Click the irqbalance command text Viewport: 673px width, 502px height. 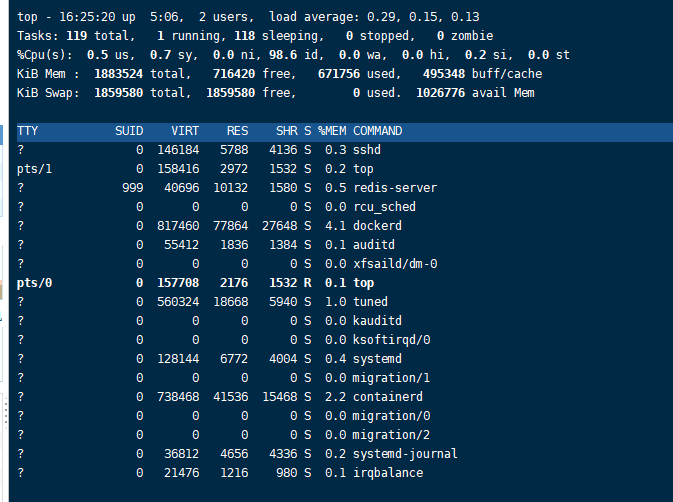[x=388, y=473]
